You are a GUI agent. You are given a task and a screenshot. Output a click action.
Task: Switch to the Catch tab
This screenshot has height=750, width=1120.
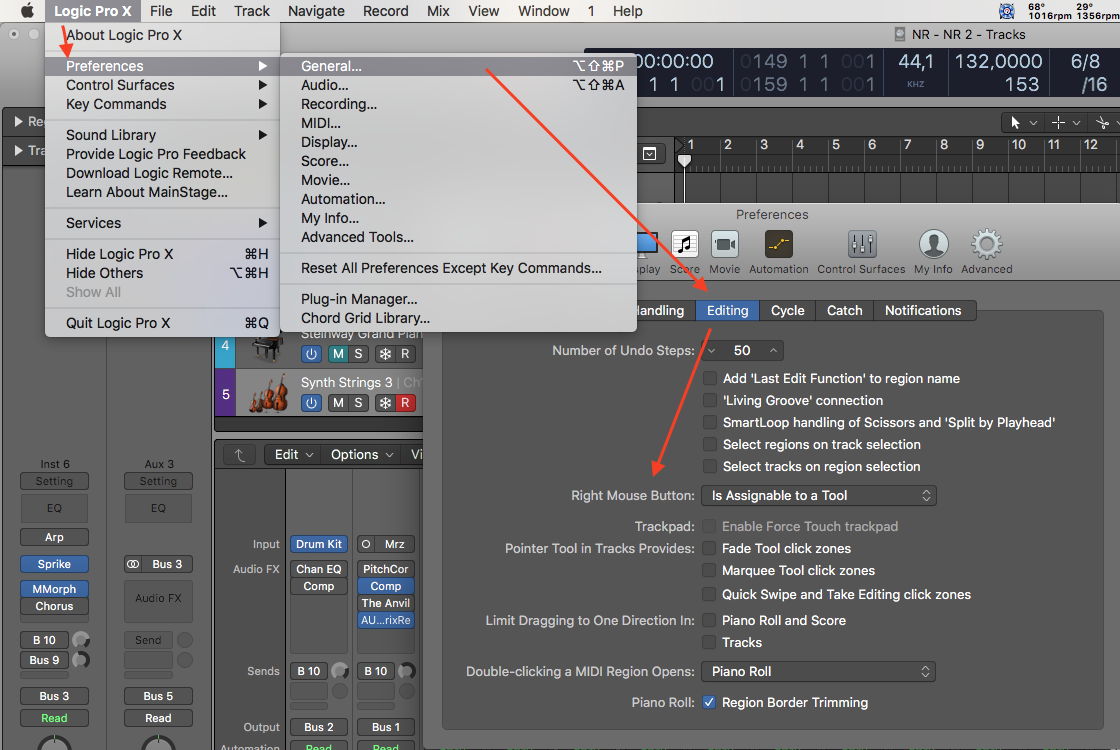844,311
